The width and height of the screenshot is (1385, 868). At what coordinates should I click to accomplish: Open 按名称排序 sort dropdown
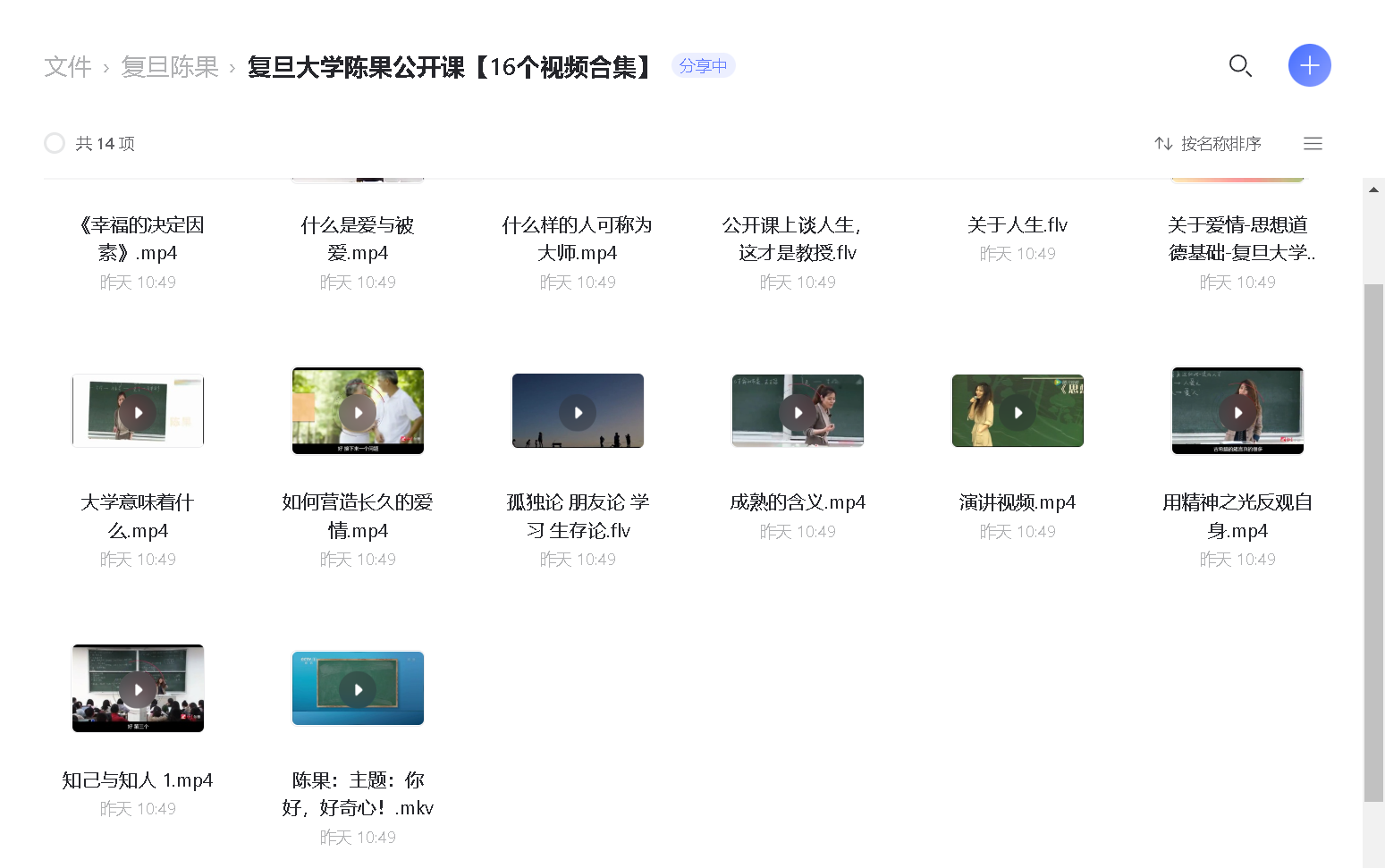tap(1220, 144)
